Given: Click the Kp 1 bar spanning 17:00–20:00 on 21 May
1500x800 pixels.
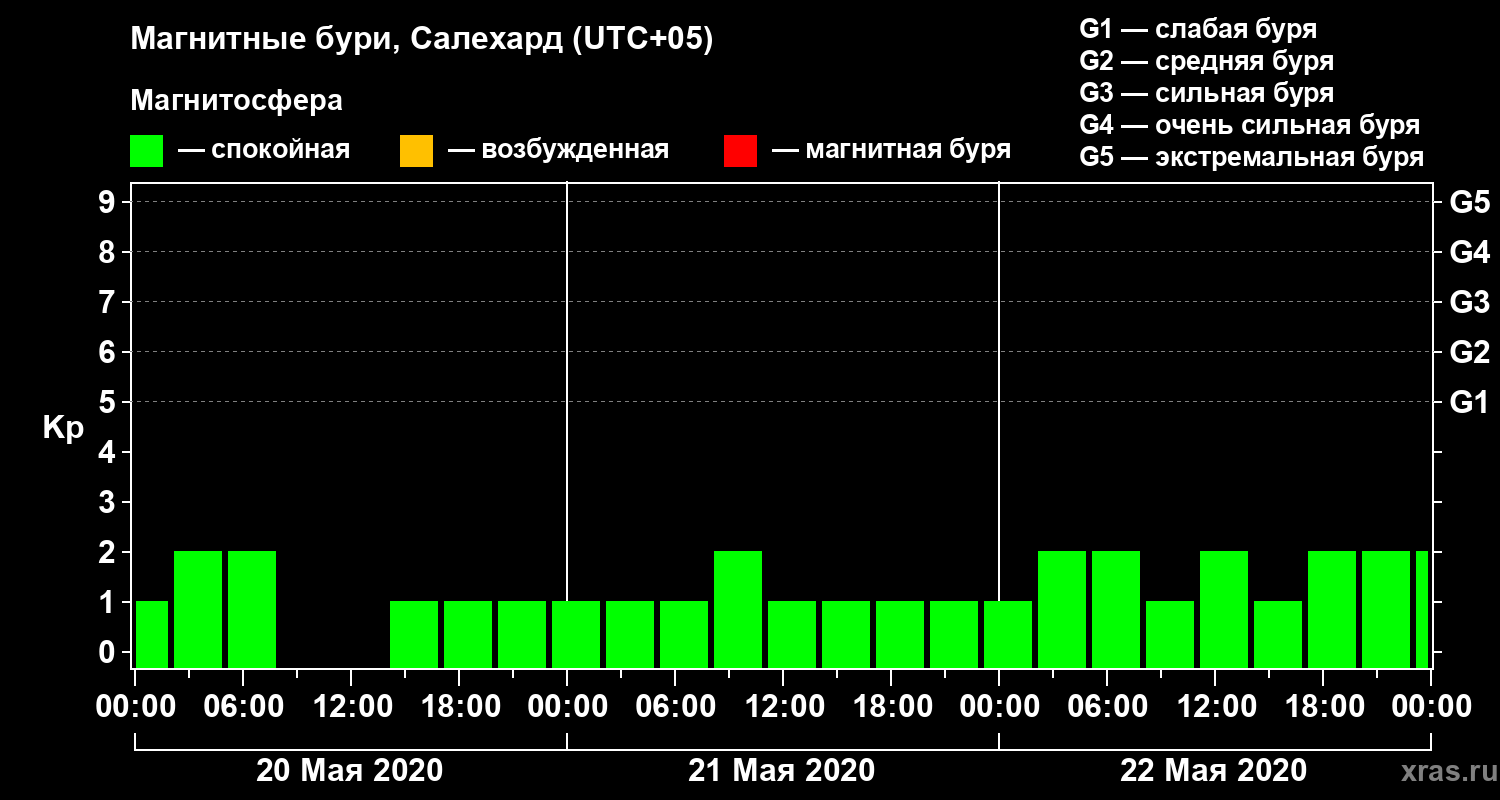Looking at the screenshot, I should point(900,634).
